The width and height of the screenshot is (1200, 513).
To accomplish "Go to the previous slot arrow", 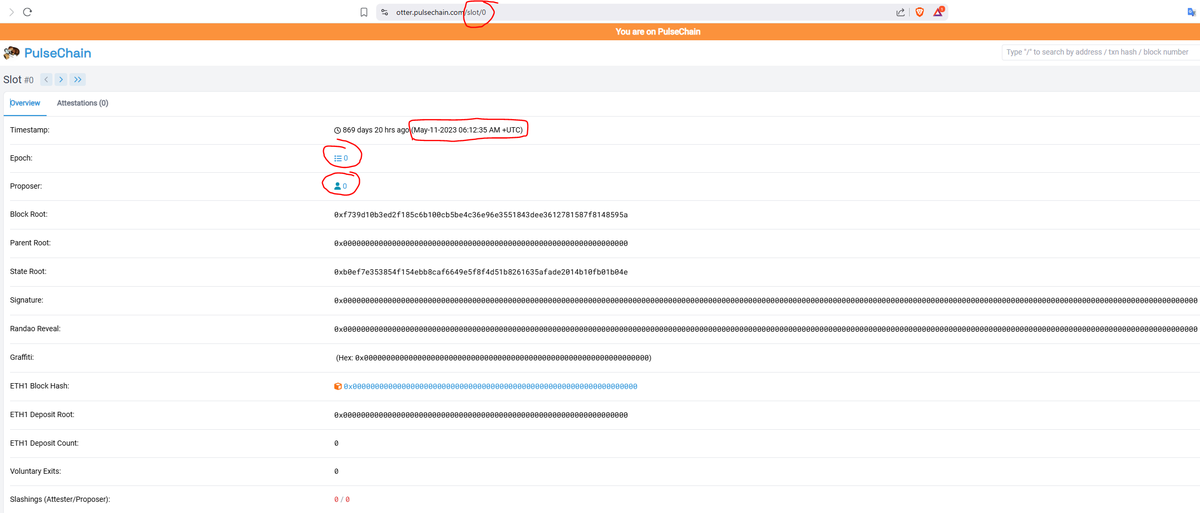I will point(46,80).
